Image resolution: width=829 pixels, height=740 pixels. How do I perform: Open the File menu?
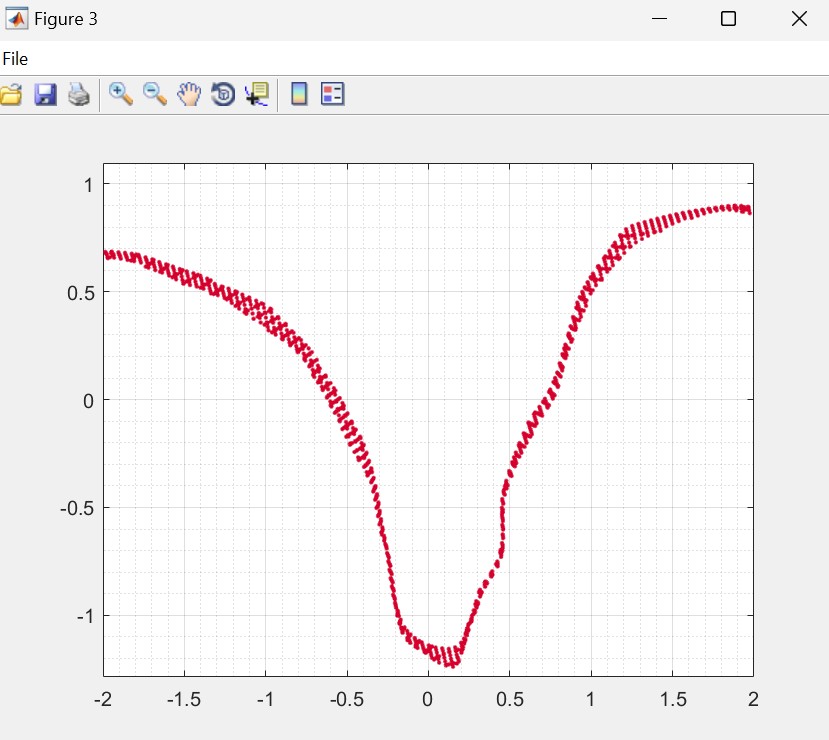pyautogui.click(x=15, y=59)
